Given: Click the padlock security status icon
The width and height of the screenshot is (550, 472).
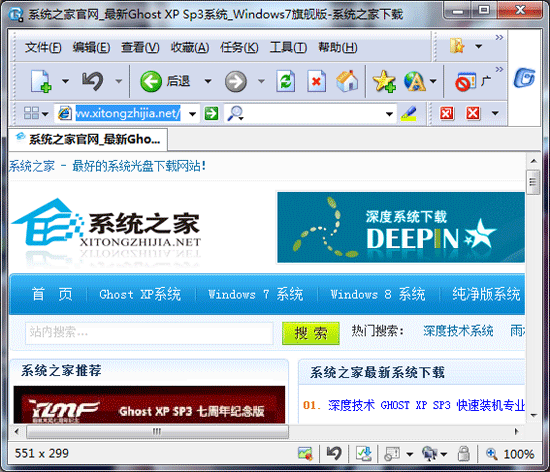Looking at the screenshot, I should pyautogui.click(x=463, y=453).
